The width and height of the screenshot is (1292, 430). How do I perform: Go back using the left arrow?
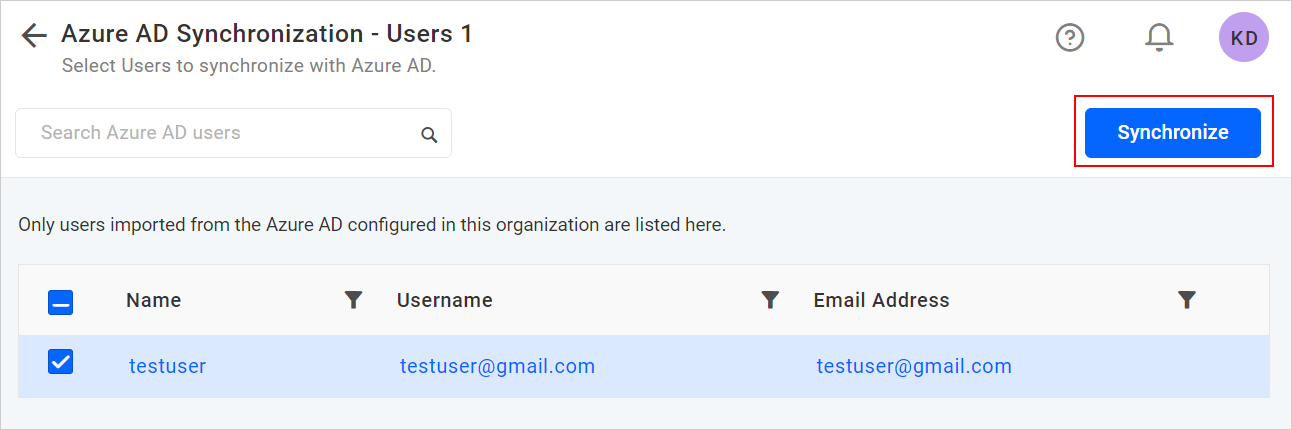point(34,36)
